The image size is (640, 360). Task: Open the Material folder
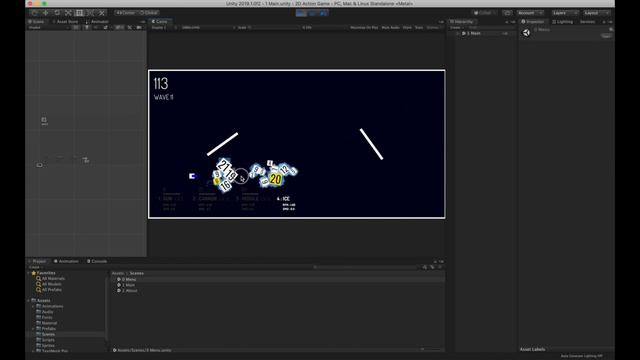[x=46, y=323]
